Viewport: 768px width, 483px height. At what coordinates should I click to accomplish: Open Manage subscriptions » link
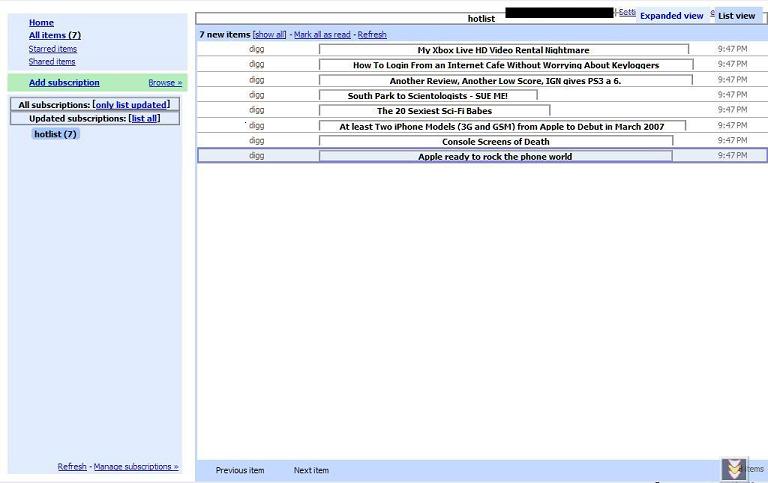point(136,467)
